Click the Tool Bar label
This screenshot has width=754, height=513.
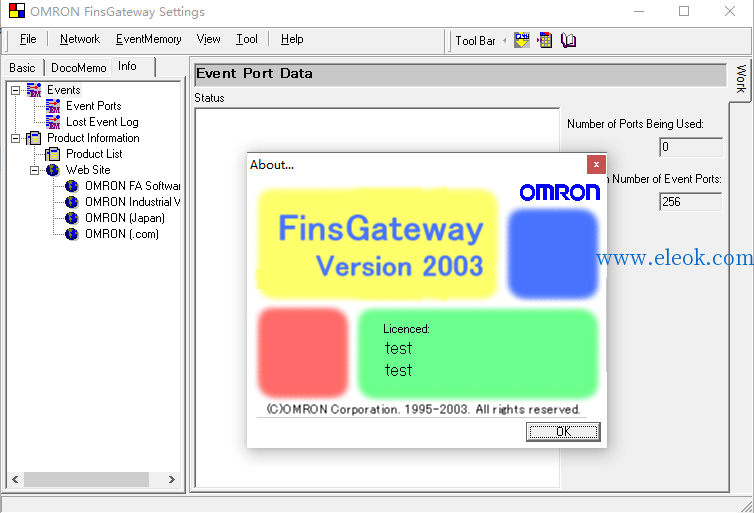click(475, 41)
